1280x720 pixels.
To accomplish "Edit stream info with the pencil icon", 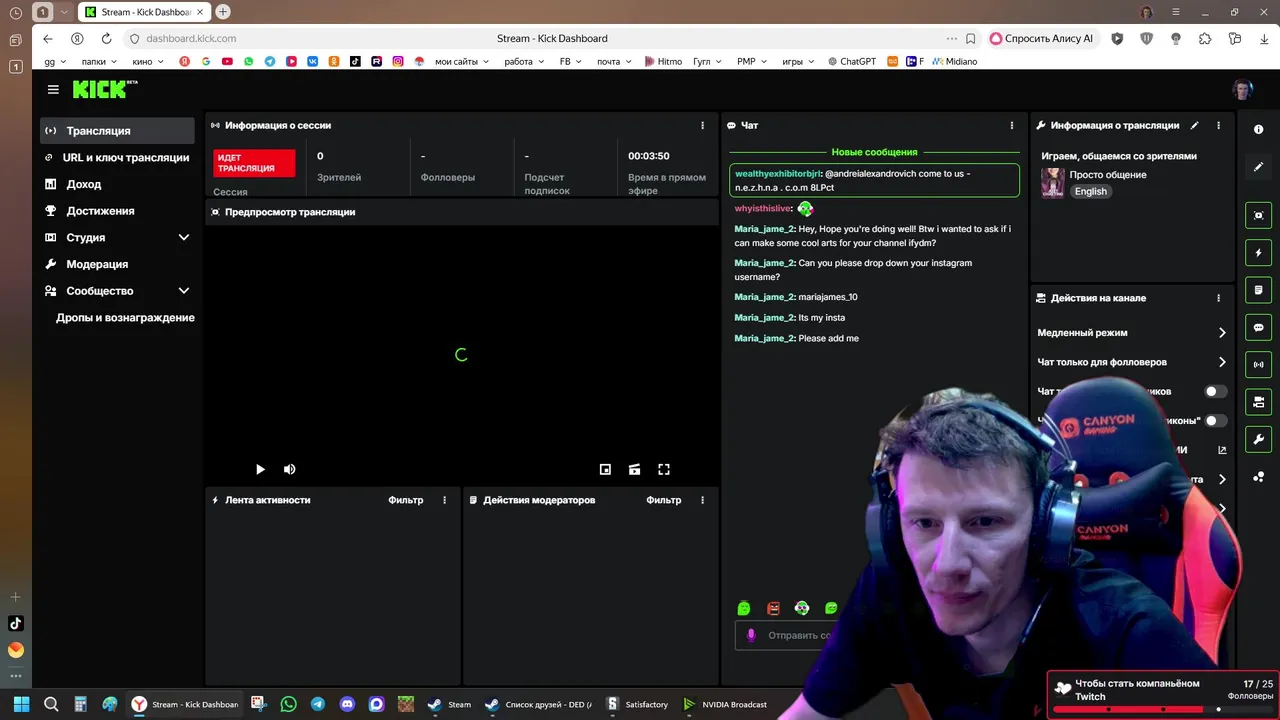I will pos(1194,125).
